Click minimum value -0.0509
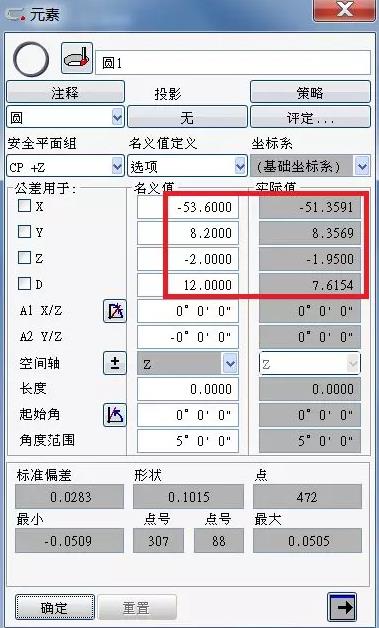 (69, 541)
